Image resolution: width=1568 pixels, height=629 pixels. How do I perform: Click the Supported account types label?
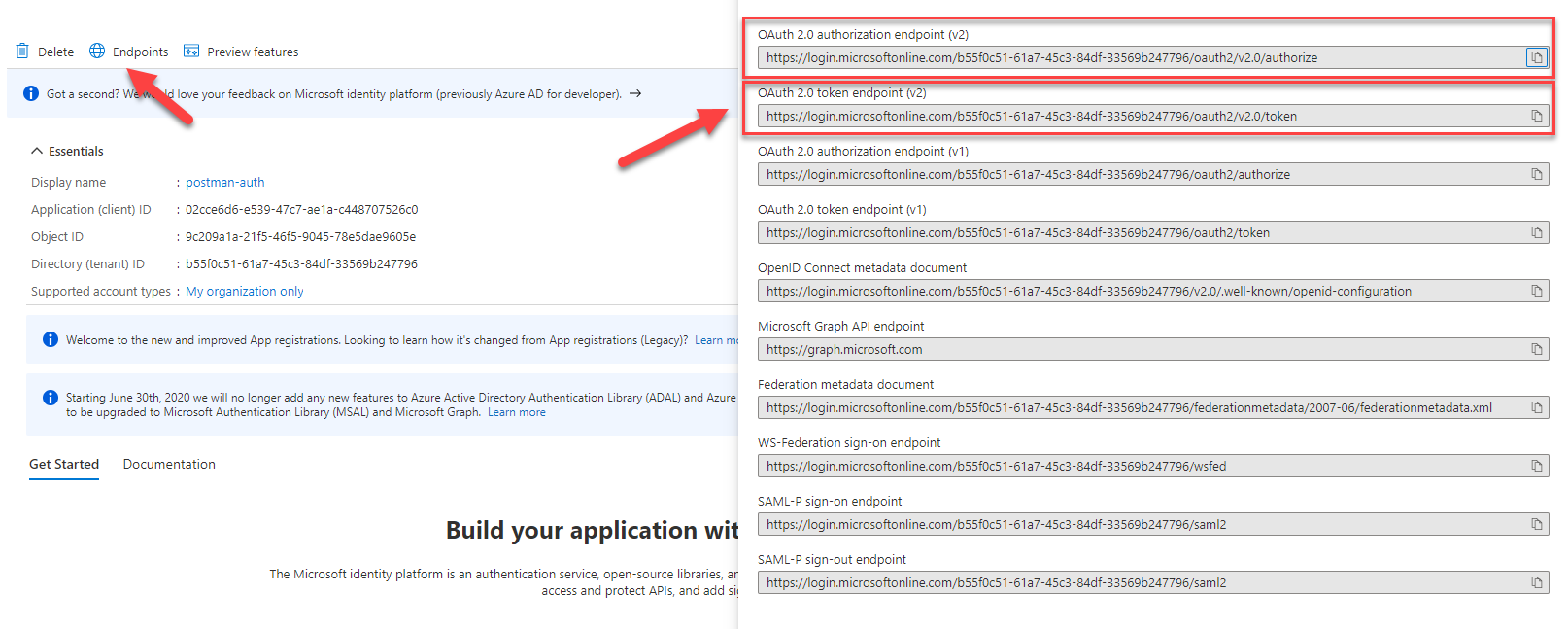click(x=100, y=291)
